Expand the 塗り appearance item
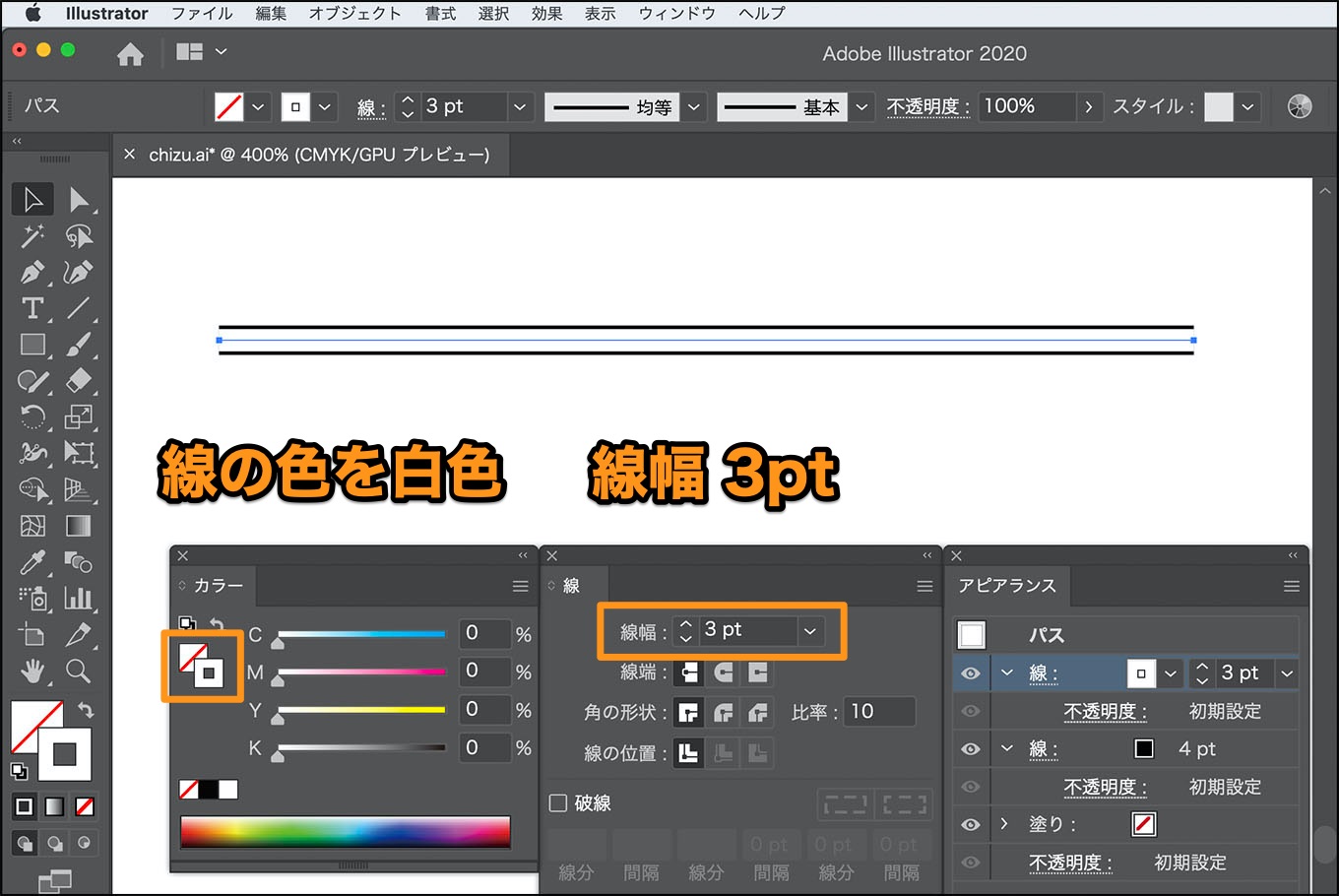The width and height of the screenshot is (1339, 896). pos(1004,824)
